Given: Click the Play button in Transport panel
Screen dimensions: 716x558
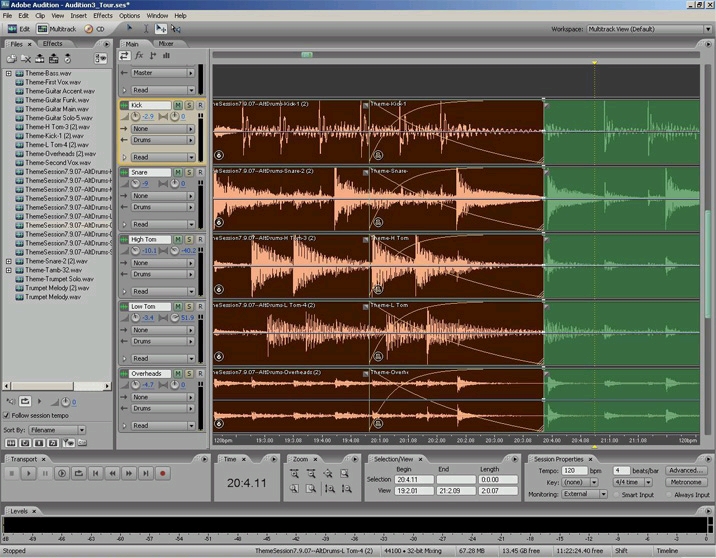Looking at the screenshot, I should point(28,474).
